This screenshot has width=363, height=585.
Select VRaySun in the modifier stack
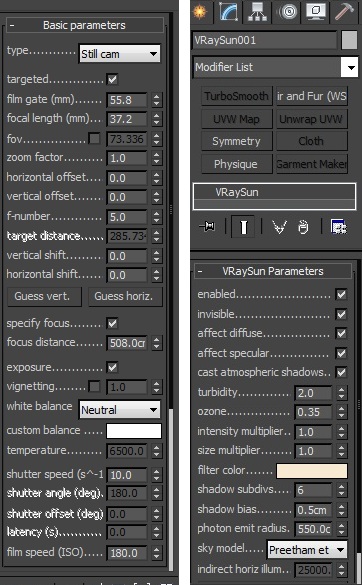pos(274,192)
